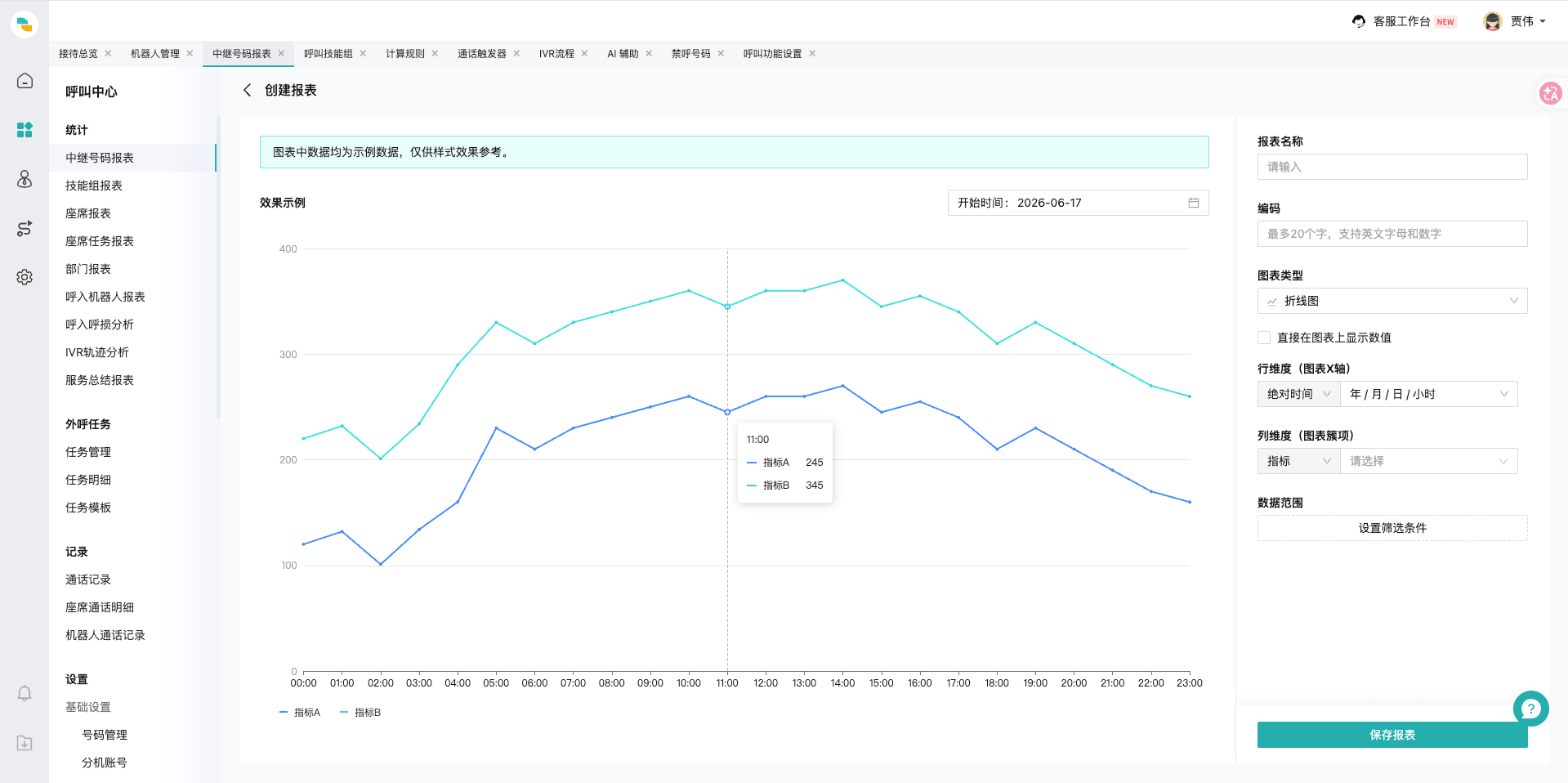Go back using the arrow beside 创建报表

247,90
